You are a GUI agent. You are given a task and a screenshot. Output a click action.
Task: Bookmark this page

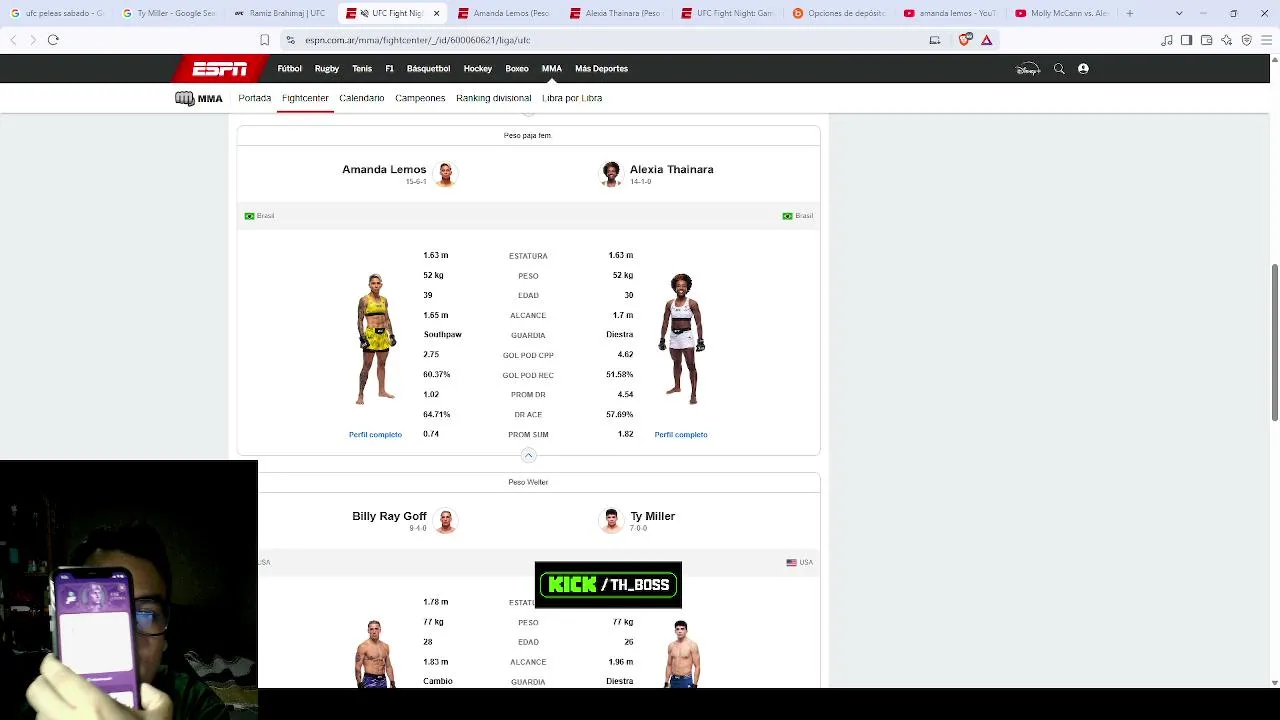point(264,40)
